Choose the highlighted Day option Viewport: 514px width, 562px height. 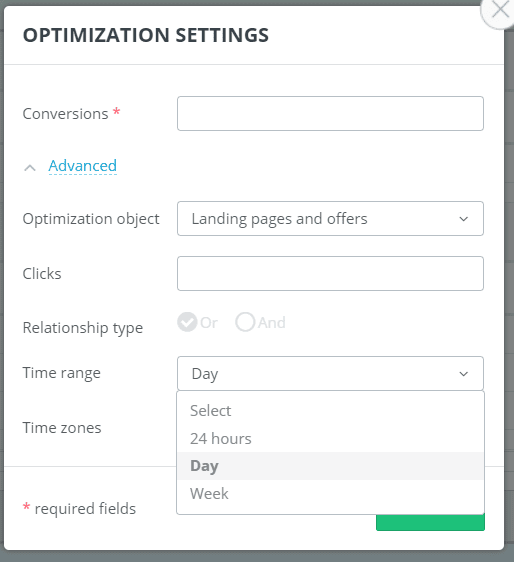click(330, 466)
